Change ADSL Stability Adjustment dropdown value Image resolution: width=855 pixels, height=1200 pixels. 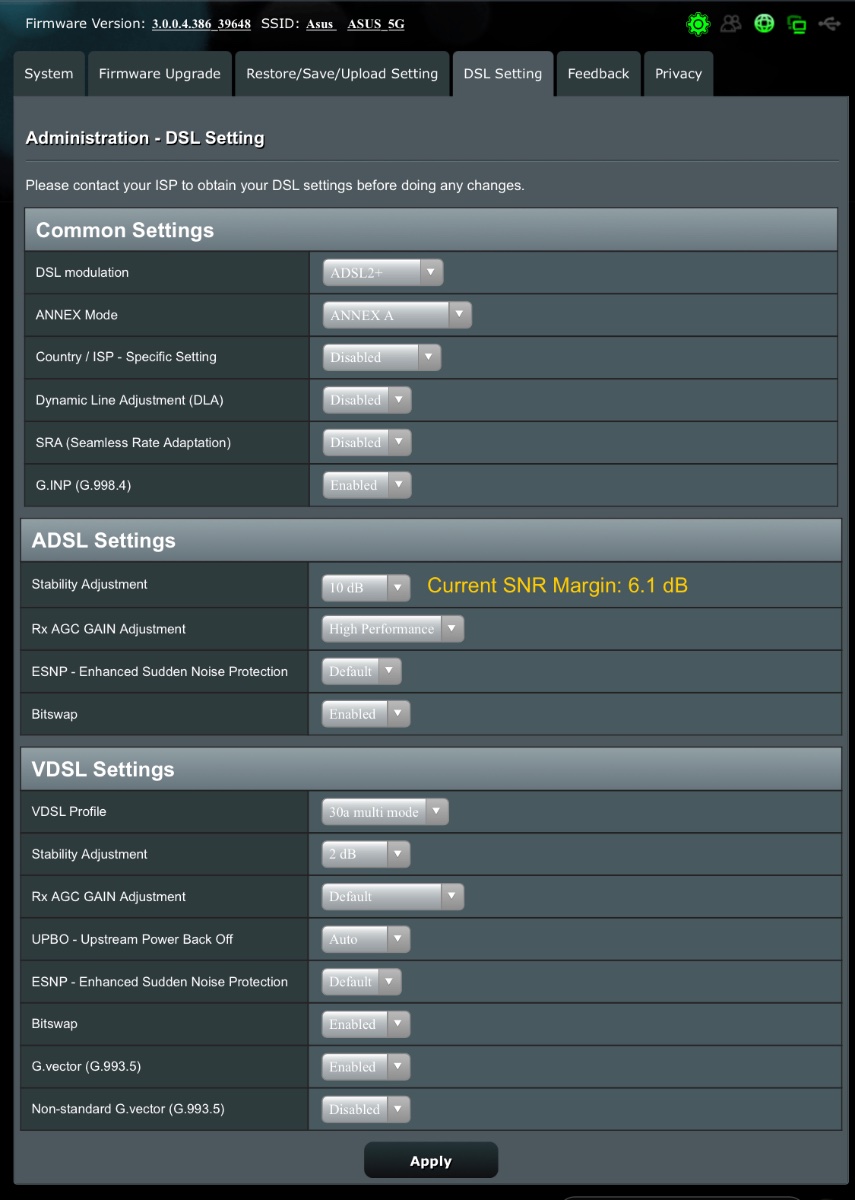tap(366, 587)
